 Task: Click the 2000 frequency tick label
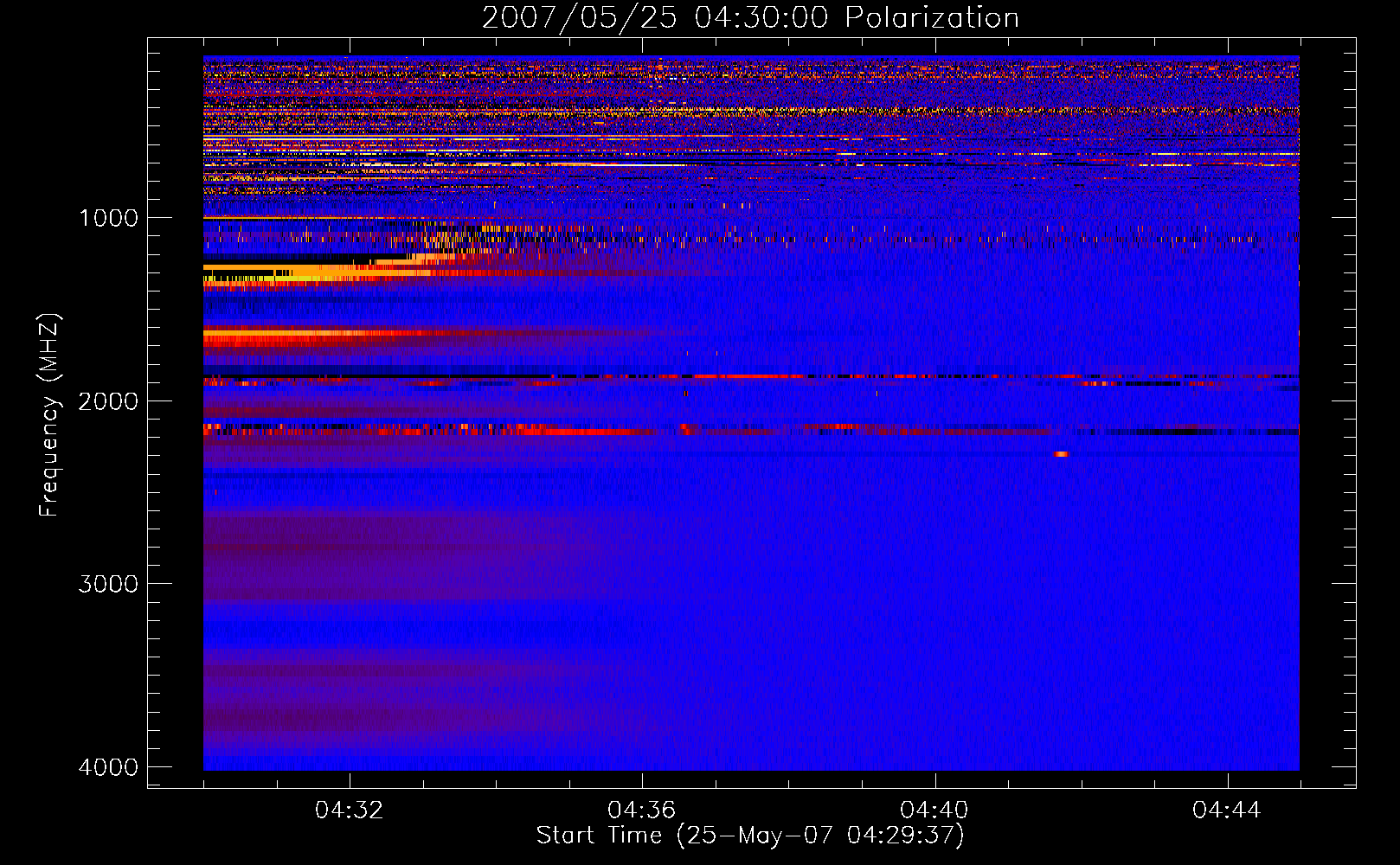click(x=108, y=400)
